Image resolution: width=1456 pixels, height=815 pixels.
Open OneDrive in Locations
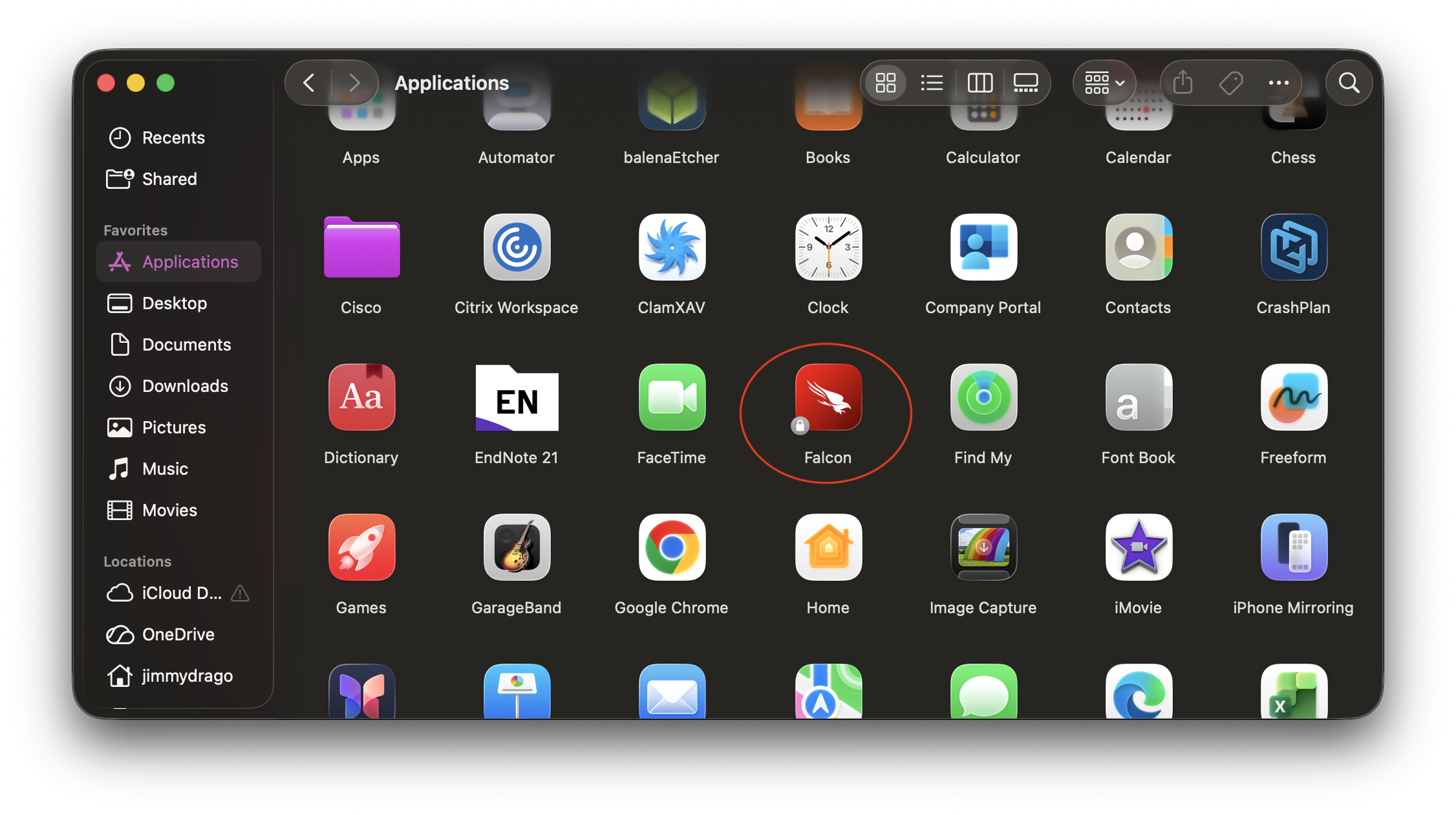coord(178,635)
